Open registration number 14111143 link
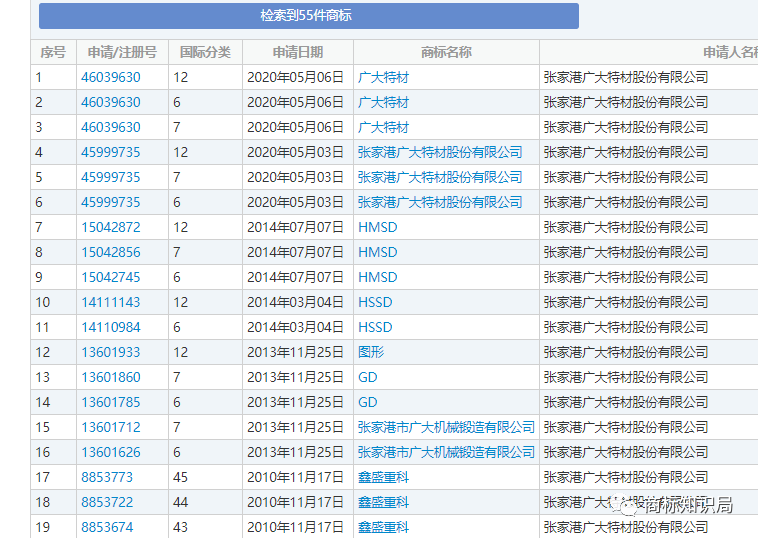Image resolution: width=758 pixels, height=538 pixels. pos(110,302)
